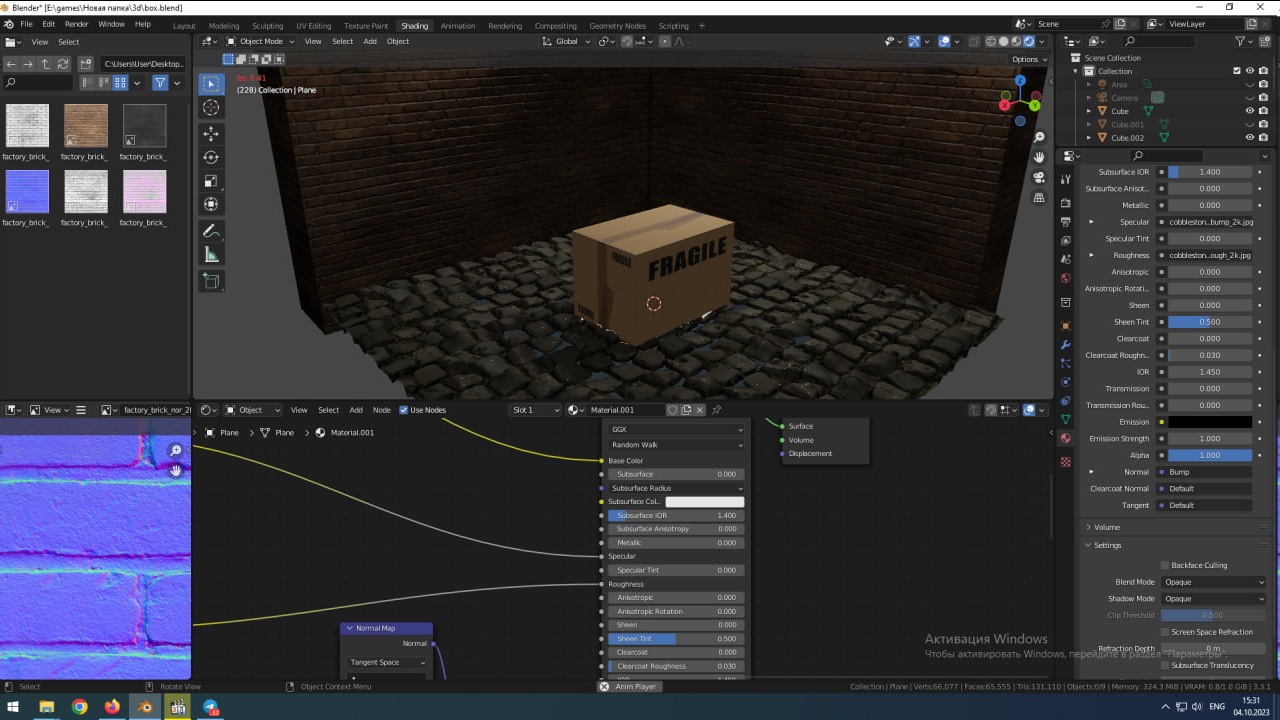The width and height of the screenshot is (1280, 720).
Task: Open Firefox from the Windows taskbar
Action: click(112, 707)
